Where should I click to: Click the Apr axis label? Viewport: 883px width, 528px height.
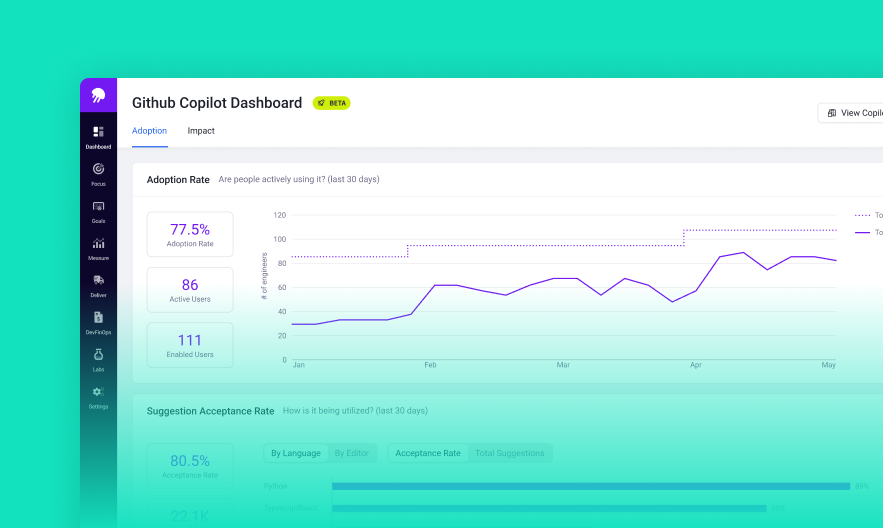696,365
